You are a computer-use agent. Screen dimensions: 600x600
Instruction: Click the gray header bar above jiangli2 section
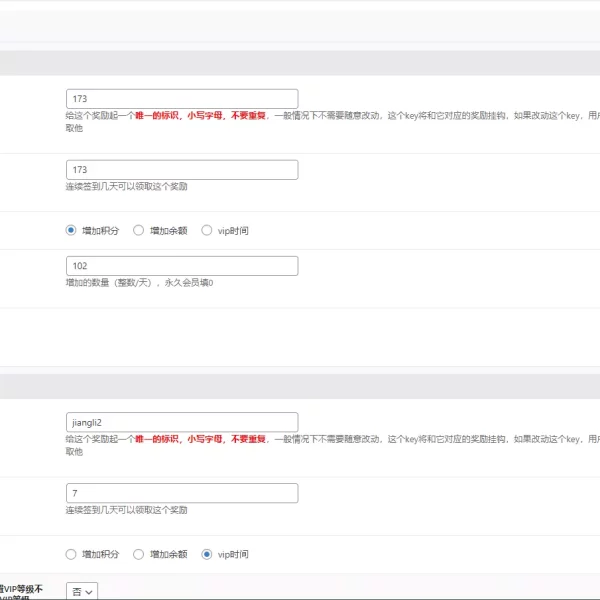[x=300, y=387]
